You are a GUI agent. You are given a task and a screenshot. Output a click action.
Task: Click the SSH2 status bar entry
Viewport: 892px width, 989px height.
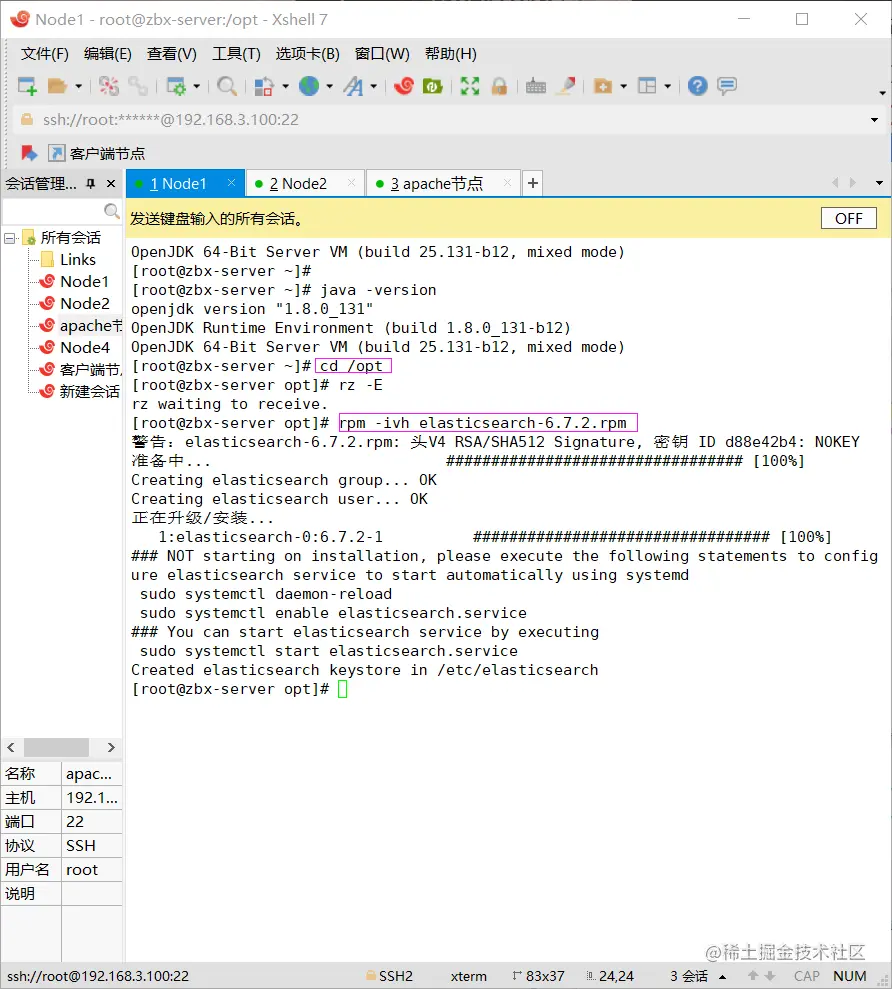(x=389, y=976)
